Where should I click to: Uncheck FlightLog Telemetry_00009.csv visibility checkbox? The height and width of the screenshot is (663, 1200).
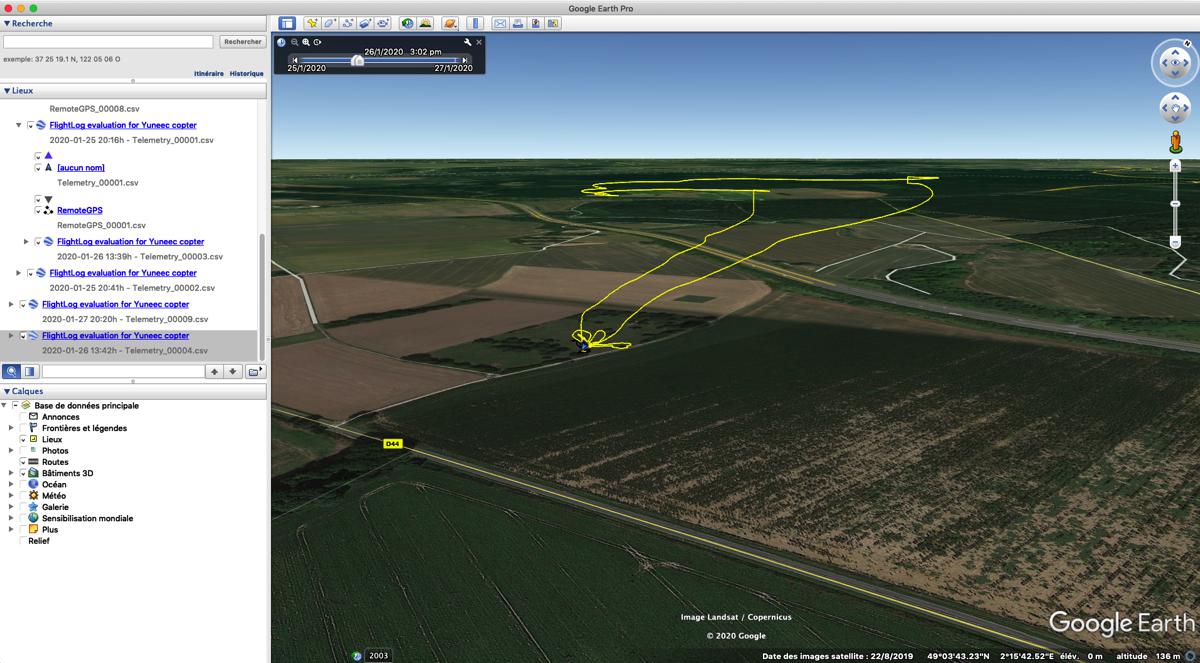(23, 304)
